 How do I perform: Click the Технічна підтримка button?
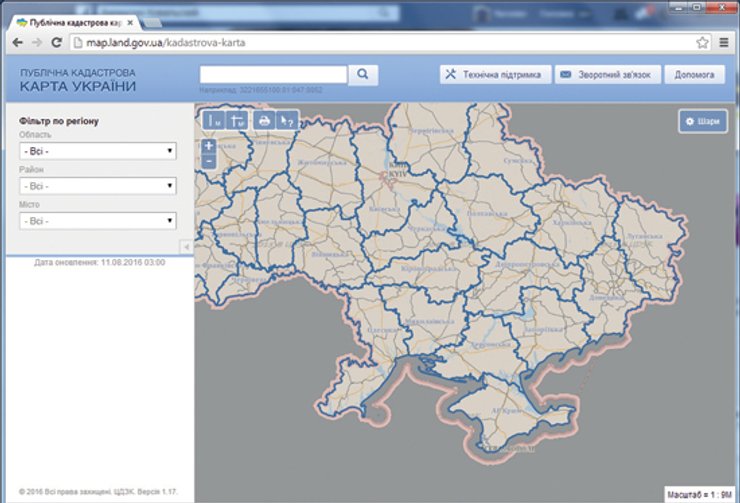click(x=495, y=75)
